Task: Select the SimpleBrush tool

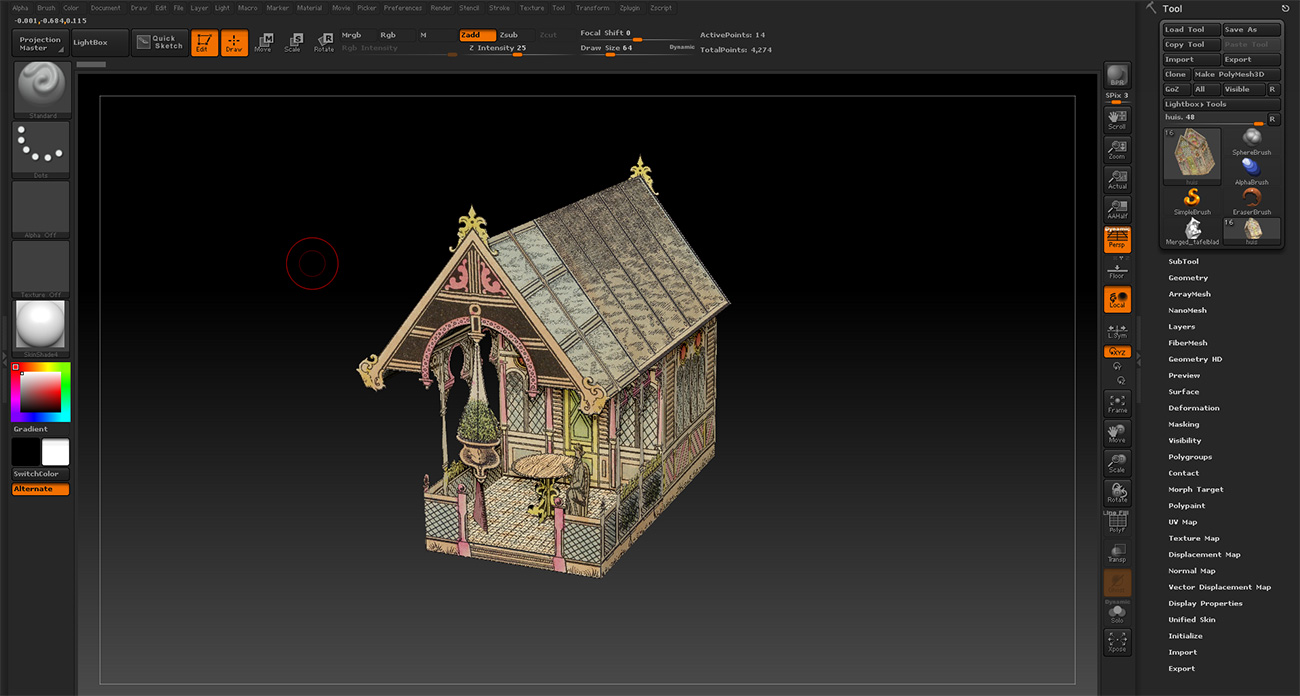Action: [1192, 201]
